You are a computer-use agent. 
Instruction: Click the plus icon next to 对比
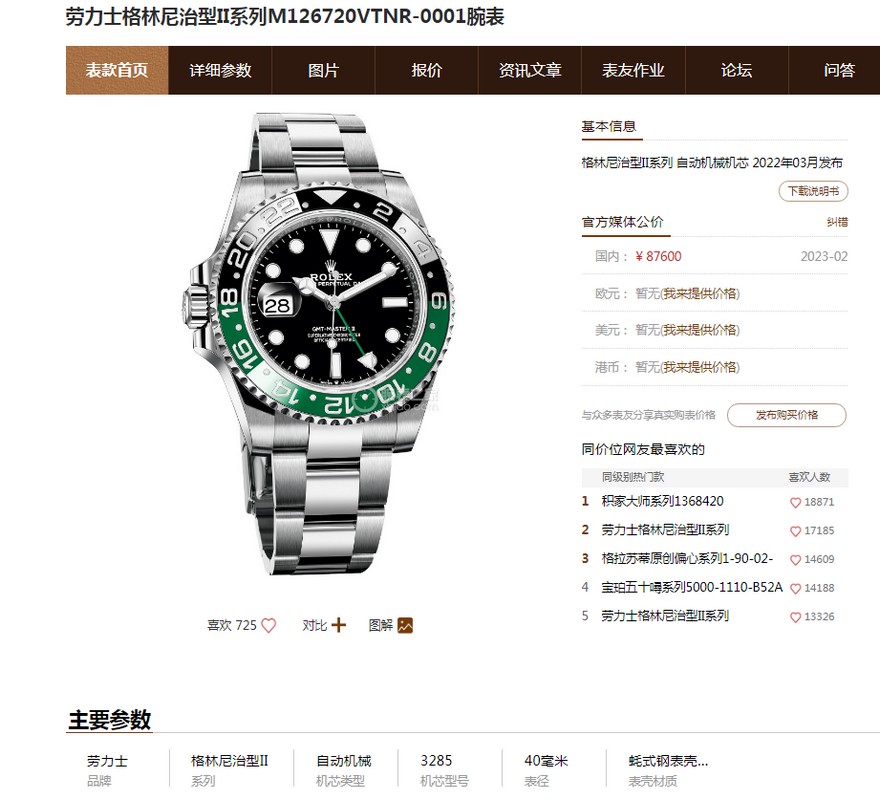click(338, 625)
